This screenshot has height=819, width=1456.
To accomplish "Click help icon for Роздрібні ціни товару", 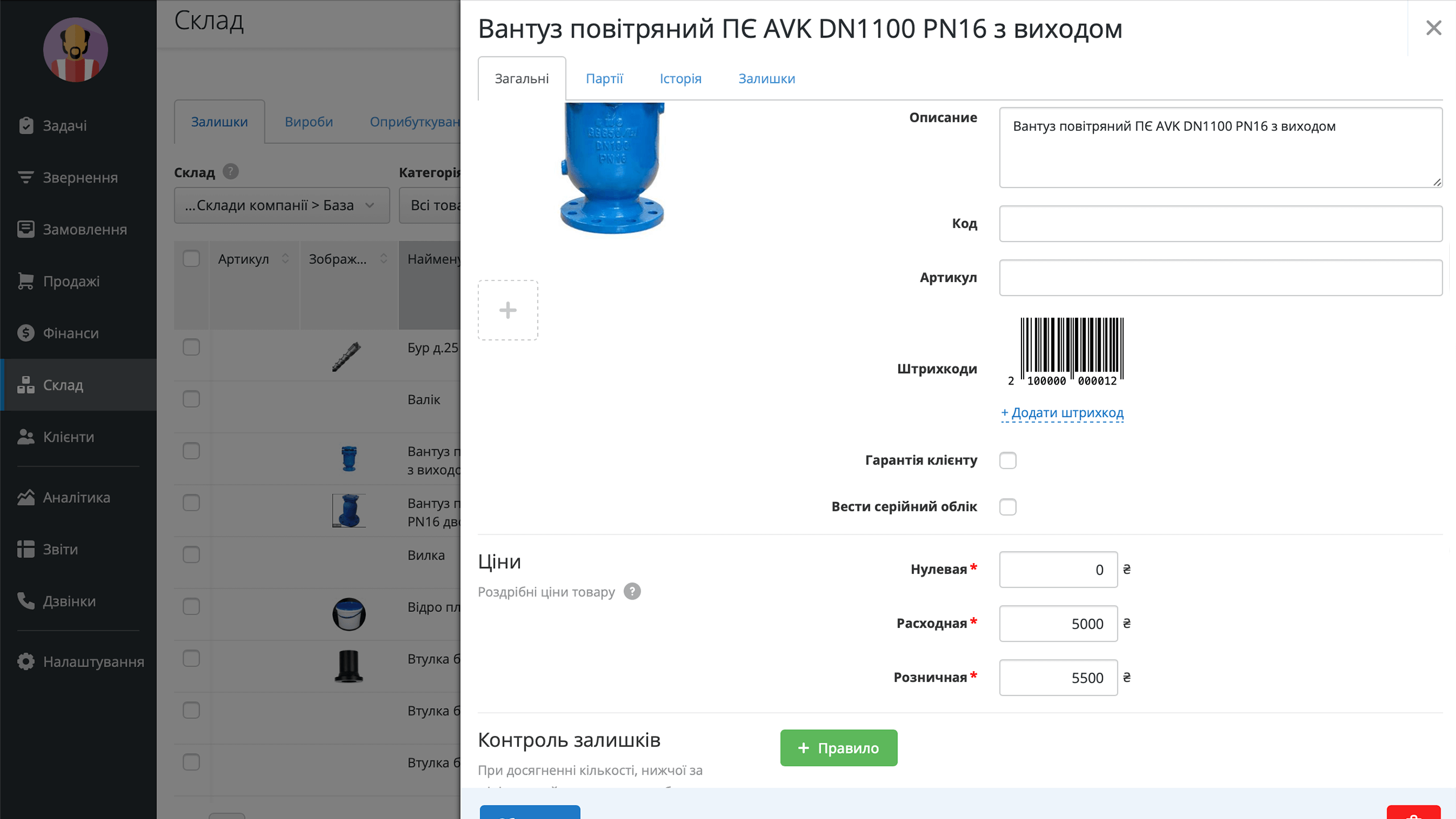I will 632,591.
